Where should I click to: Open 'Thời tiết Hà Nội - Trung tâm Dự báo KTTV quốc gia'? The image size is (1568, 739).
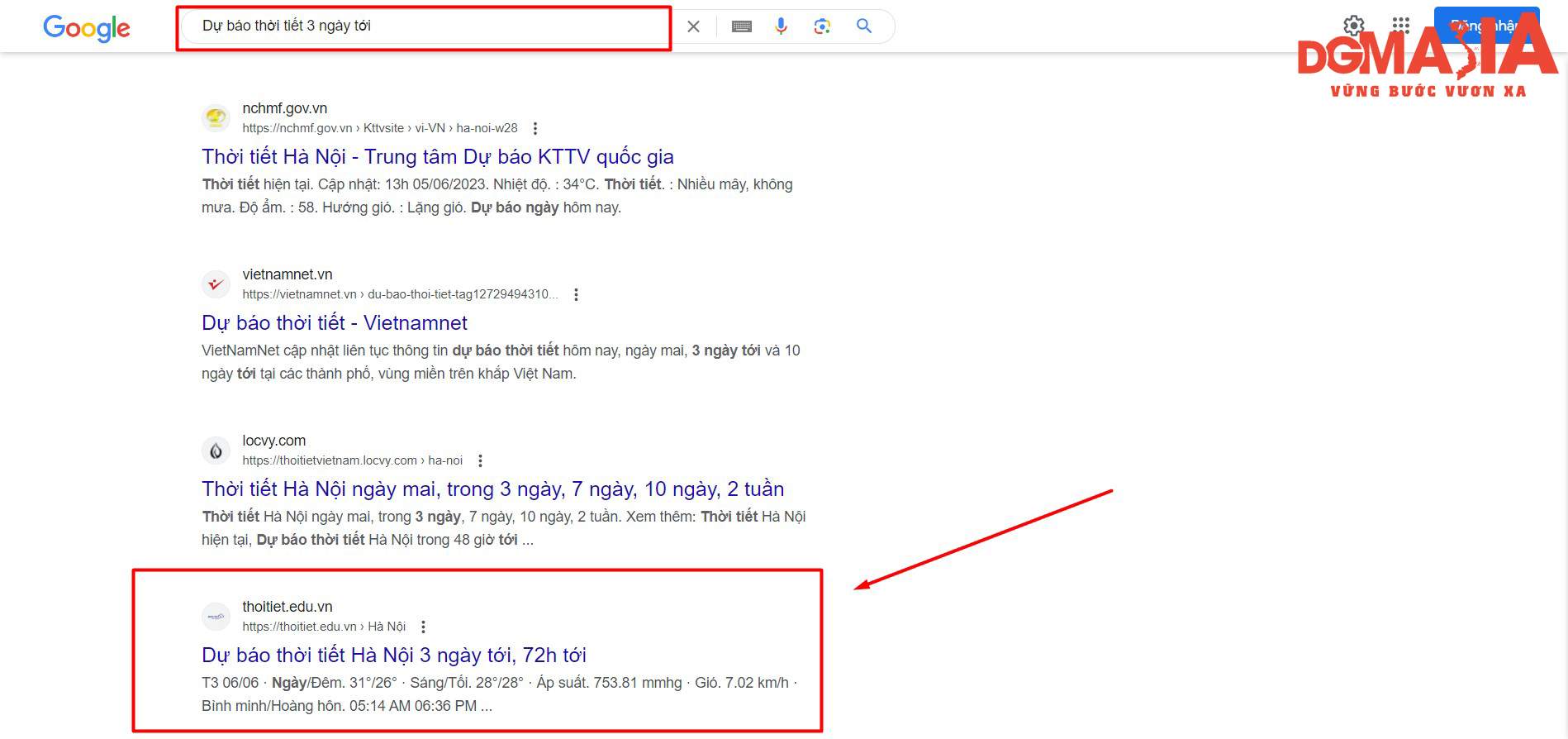point(438,156)
